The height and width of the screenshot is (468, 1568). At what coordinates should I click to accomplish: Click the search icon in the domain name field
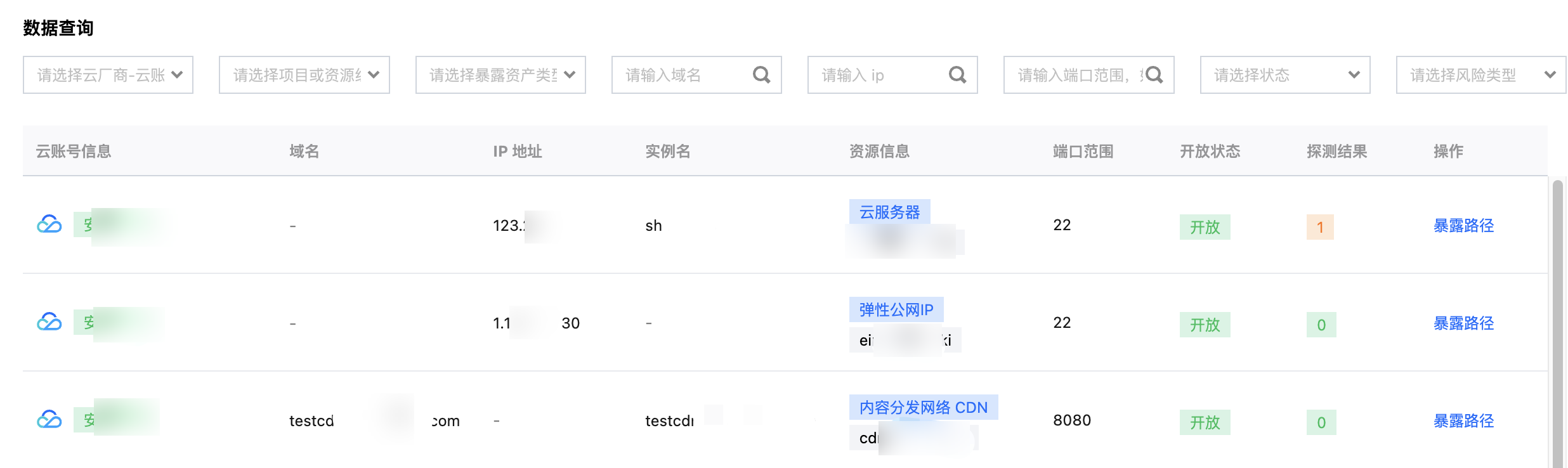tap(761, 75)
